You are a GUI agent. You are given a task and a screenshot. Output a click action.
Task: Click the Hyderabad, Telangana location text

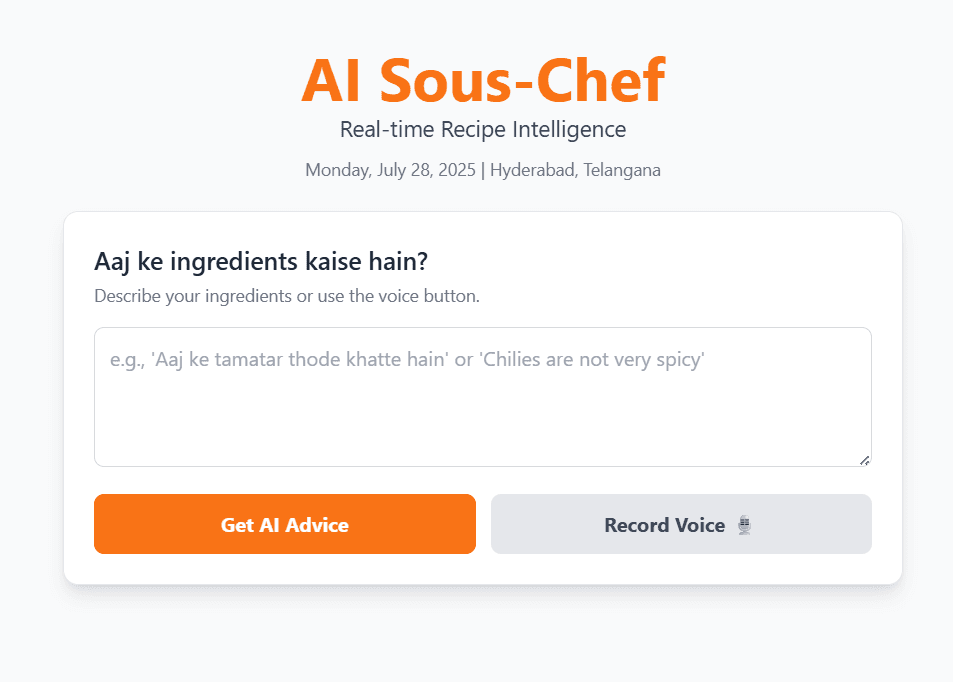coord(575,170)
